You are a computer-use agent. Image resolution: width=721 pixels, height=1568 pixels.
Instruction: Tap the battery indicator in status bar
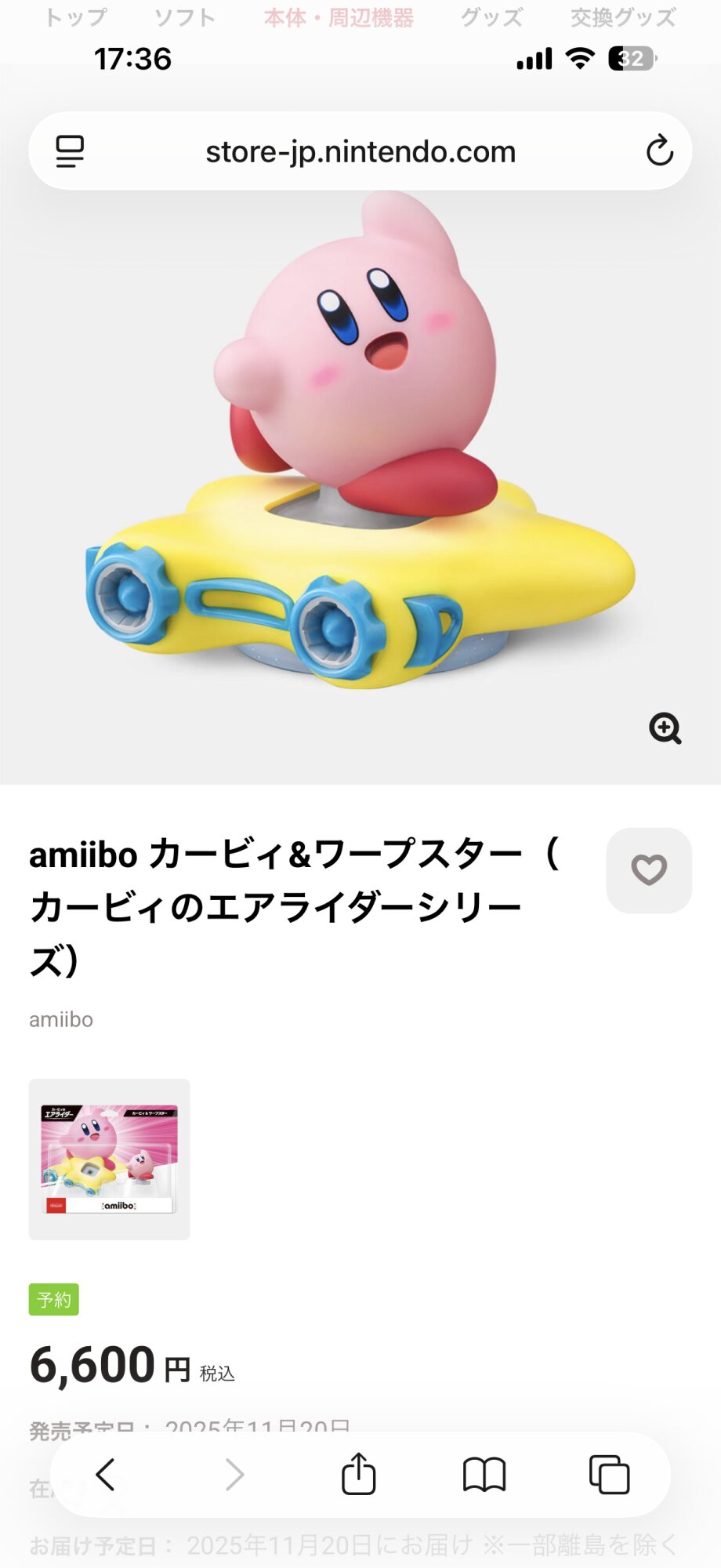[x=632, y=59]
